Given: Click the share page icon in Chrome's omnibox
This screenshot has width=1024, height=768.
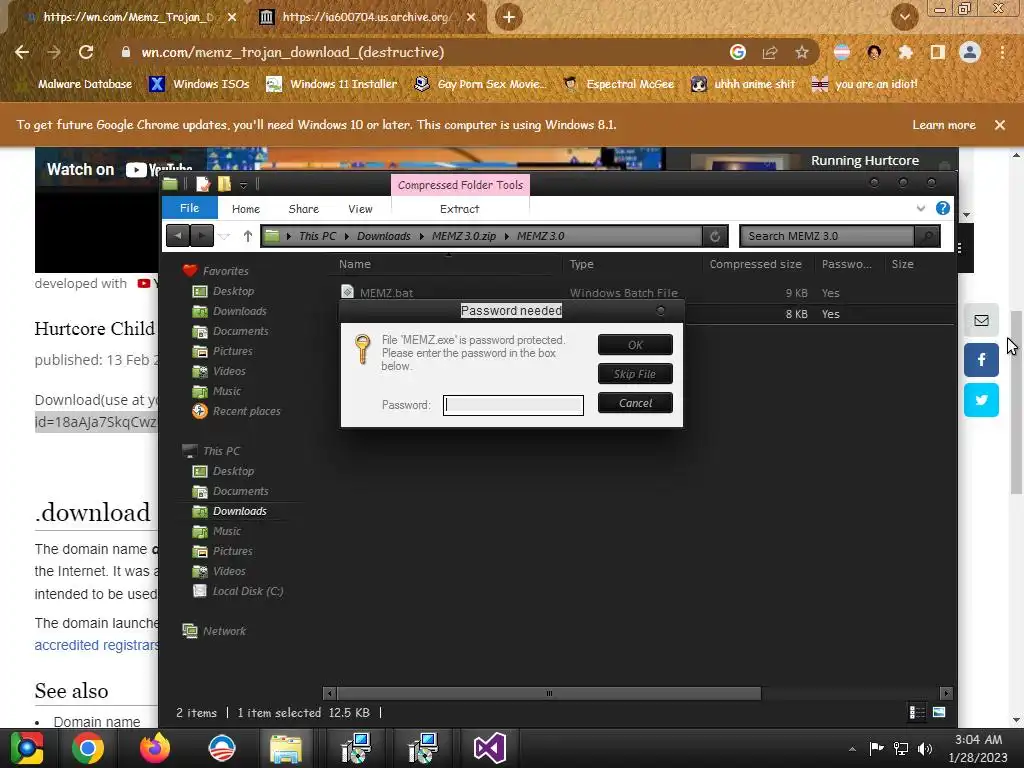Looking at the screenshot, I should (x=770, y=52).
